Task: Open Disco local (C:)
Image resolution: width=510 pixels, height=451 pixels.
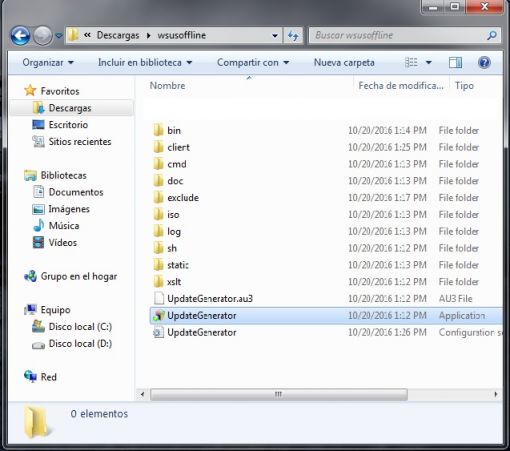Action: (x=80, y=327)
